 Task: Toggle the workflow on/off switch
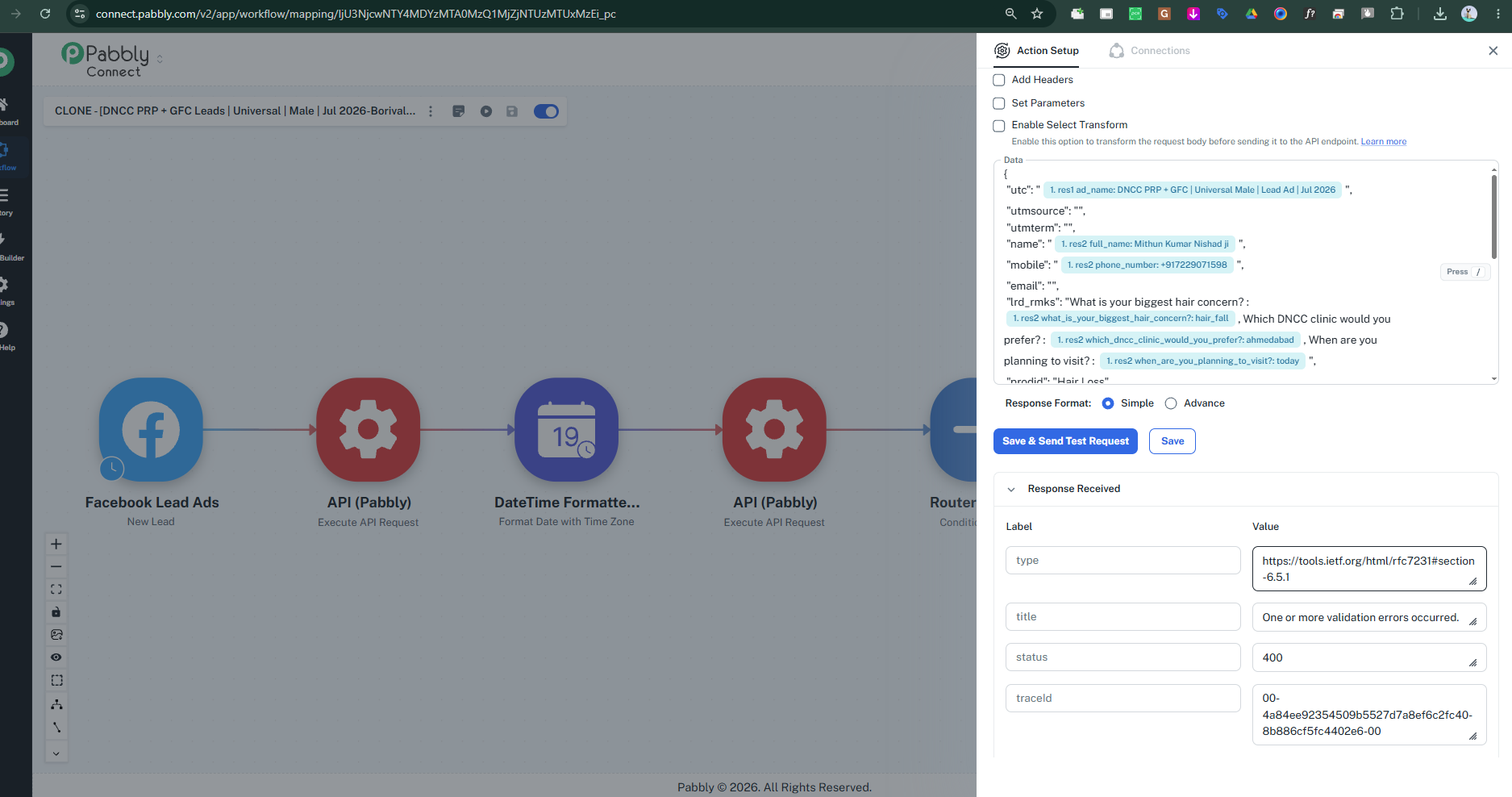546,111
